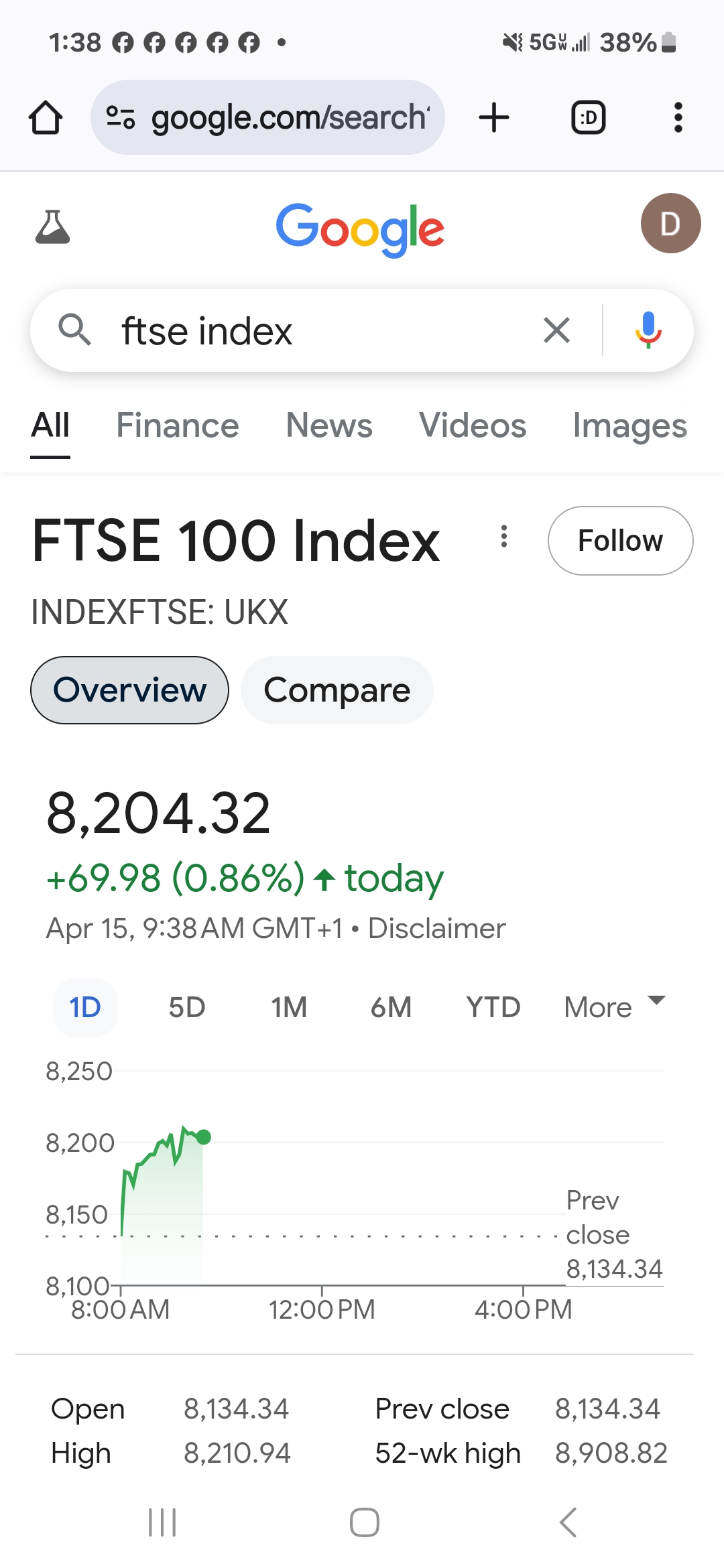
Task: Open a new browser tab
Action: click(x=494, y=118)
